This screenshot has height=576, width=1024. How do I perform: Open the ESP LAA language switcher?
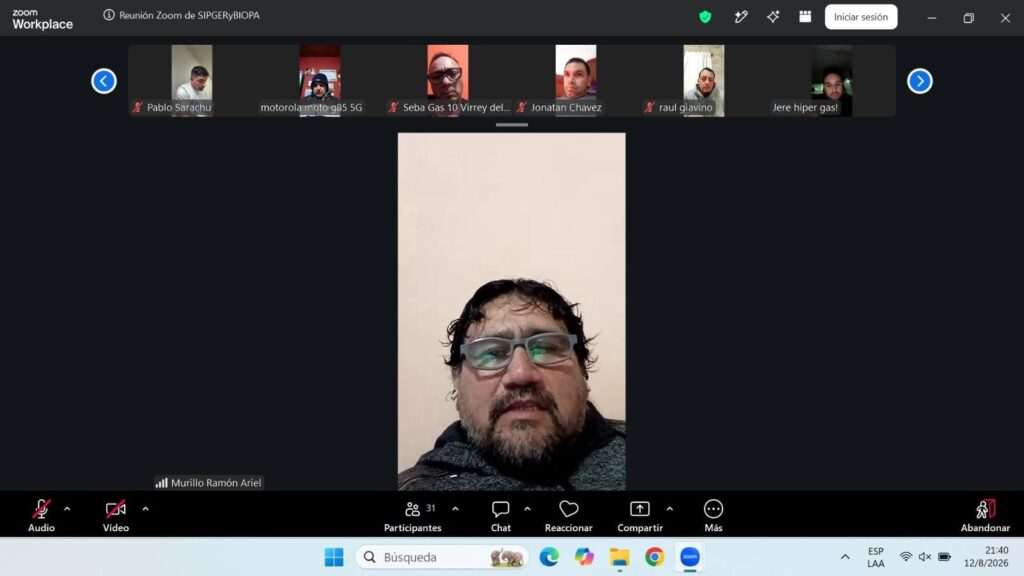click(876, 557)
